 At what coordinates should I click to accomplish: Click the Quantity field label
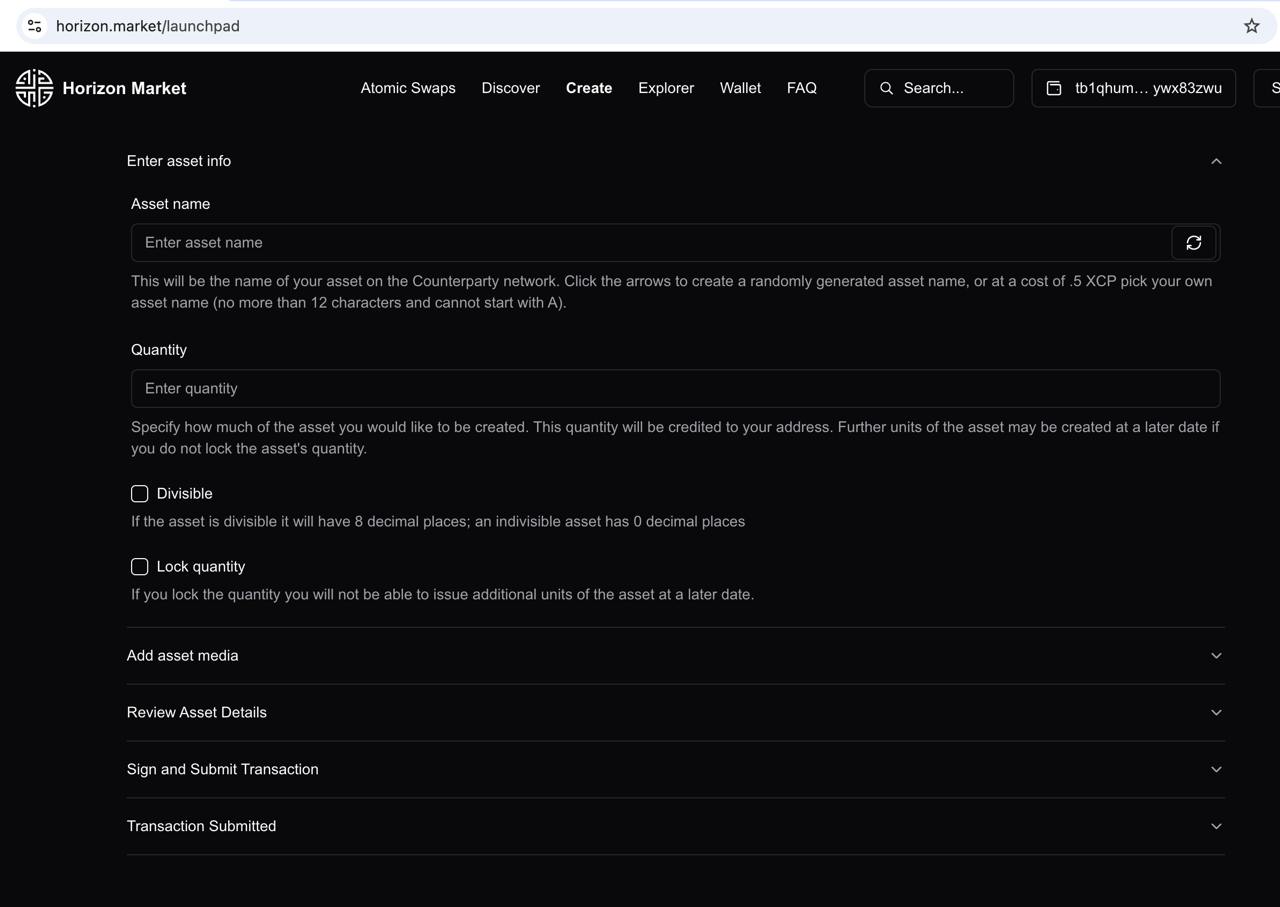[x=159, y=350]
